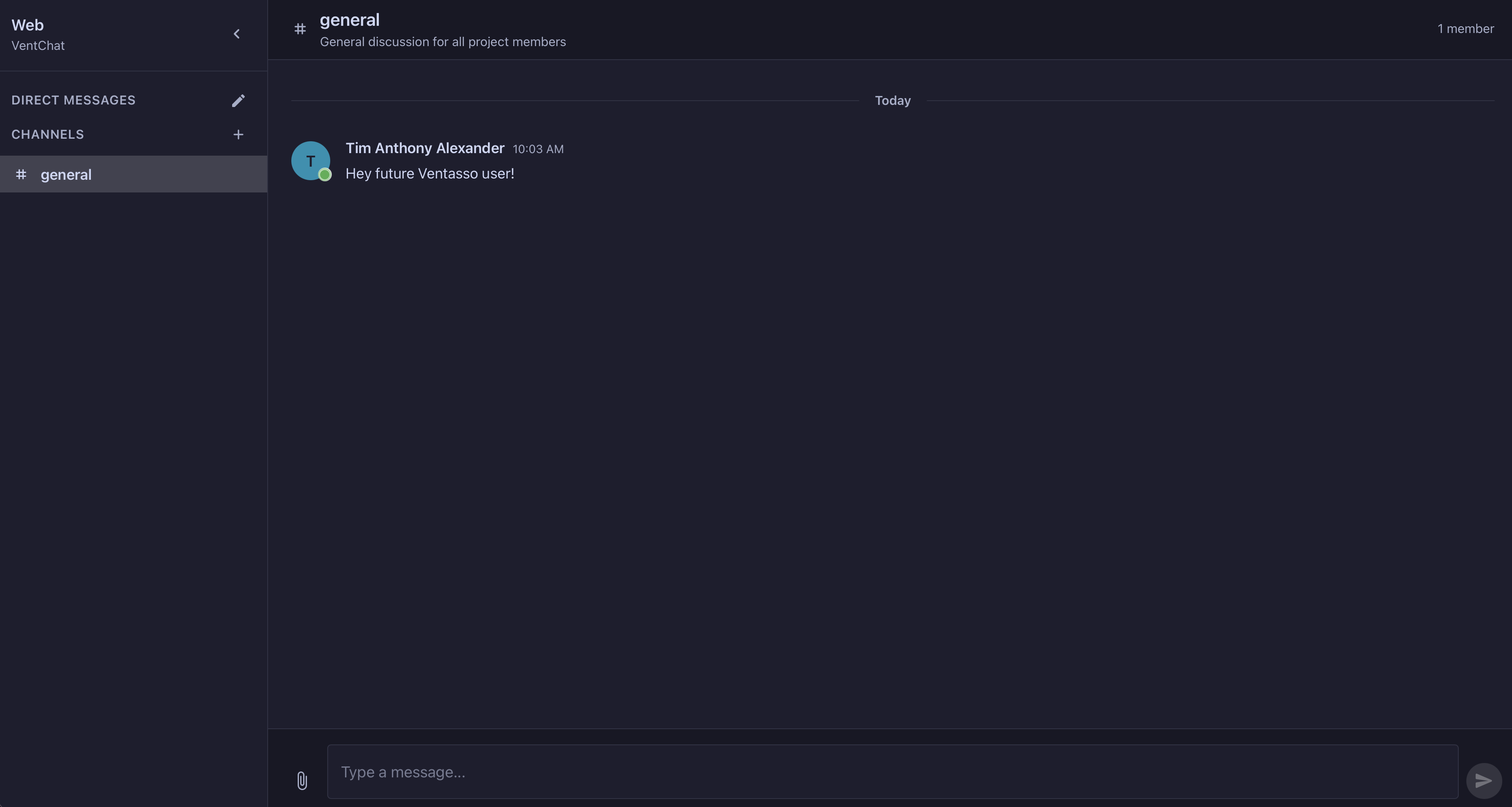This screenshot has width=1512, height=807.
Task: Click Tim's avatar on the message
Action: point(310,160)
